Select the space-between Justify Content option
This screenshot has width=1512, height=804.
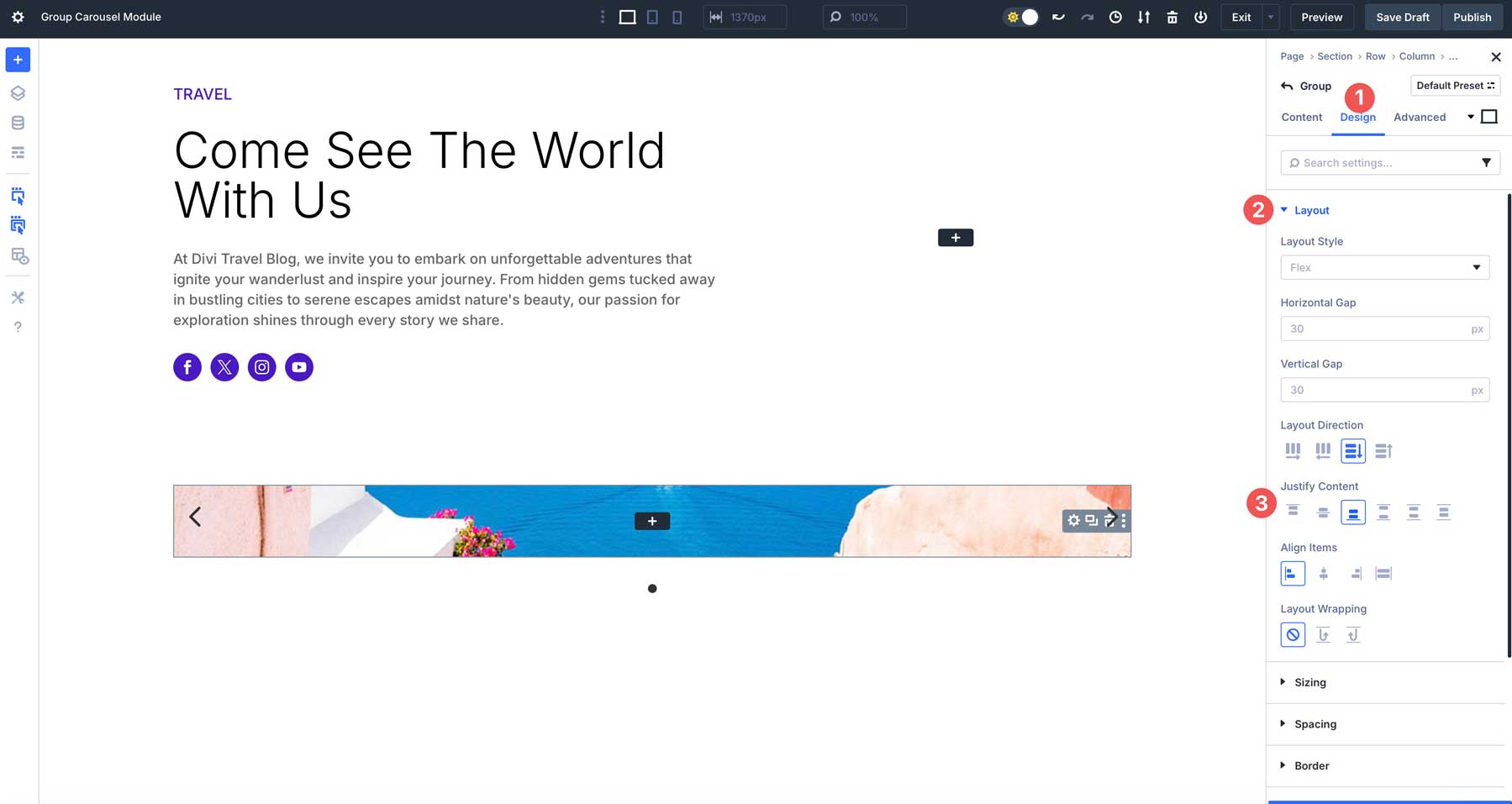tap(1383, 512)
